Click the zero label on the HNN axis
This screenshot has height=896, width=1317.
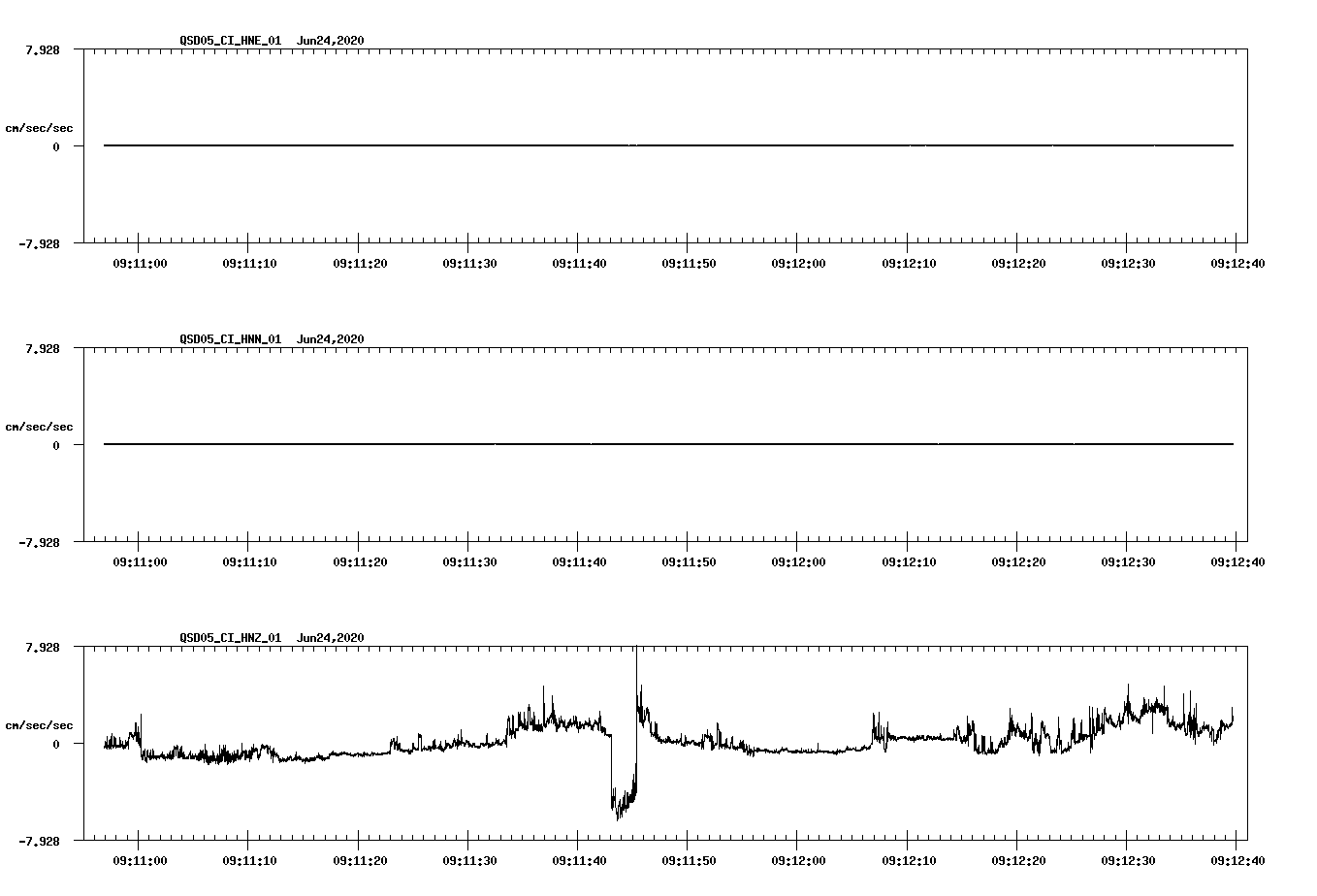(56, 446)
